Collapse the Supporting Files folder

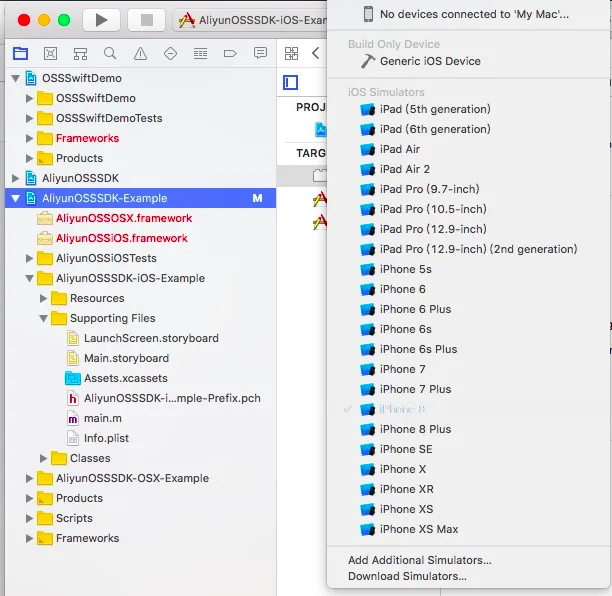[43, 318]
